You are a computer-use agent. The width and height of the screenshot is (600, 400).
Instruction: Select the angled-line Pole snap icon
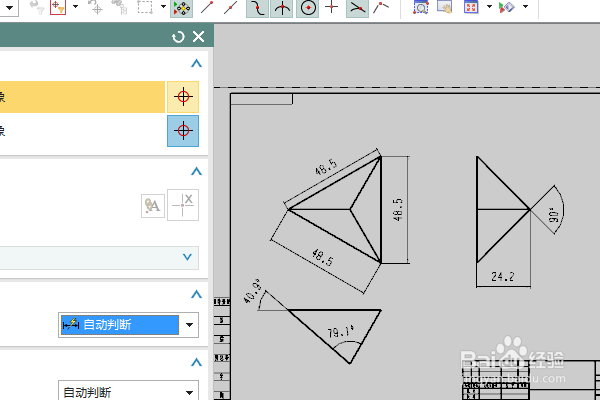click(x=381, y=7)
